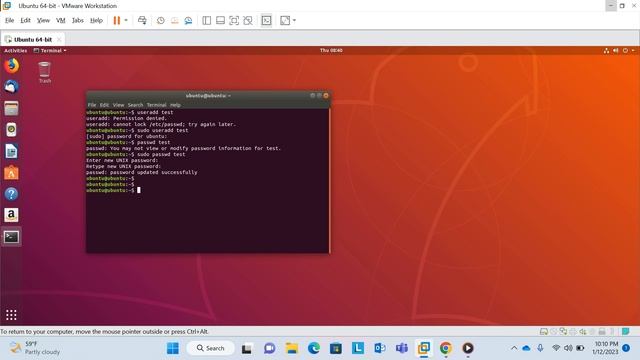Open the Terminal window Help menu
The width and height of the screenshot is (640, 360).
176,105
